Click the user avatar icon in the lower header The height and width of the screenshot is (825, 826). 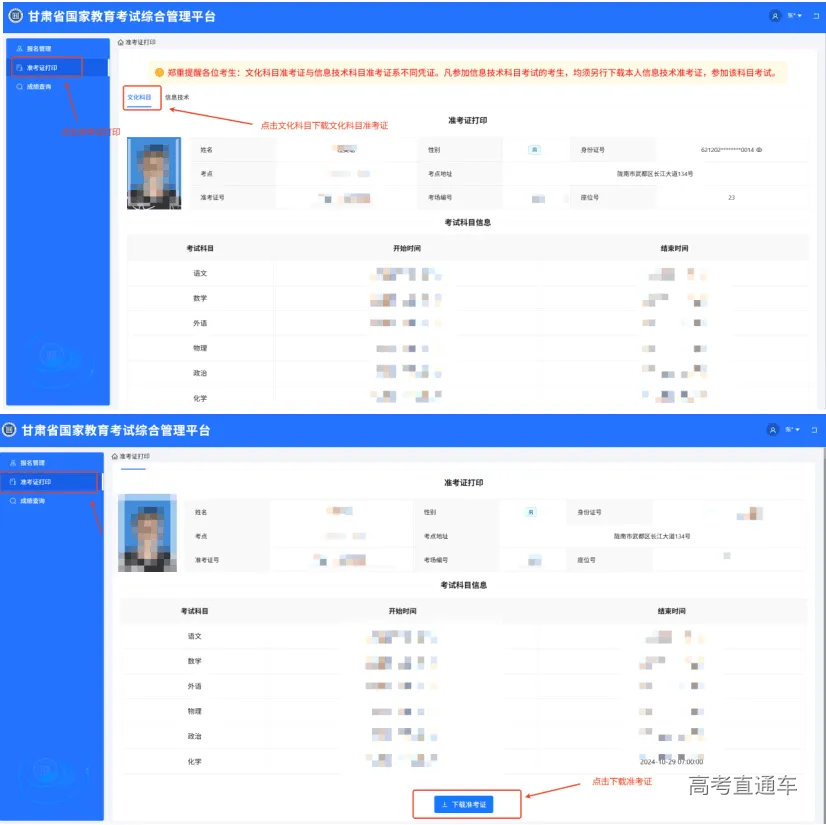coord(772,430)
